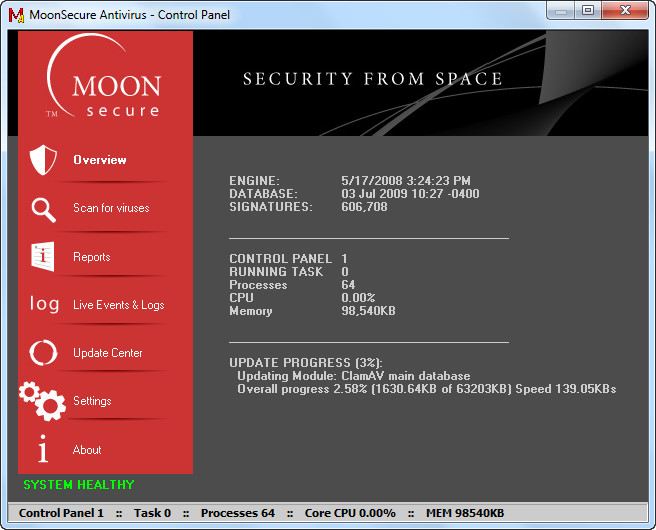
Task: Click the shield icon beside Overview
Action: pyautogui.click(x=43, y=160)
